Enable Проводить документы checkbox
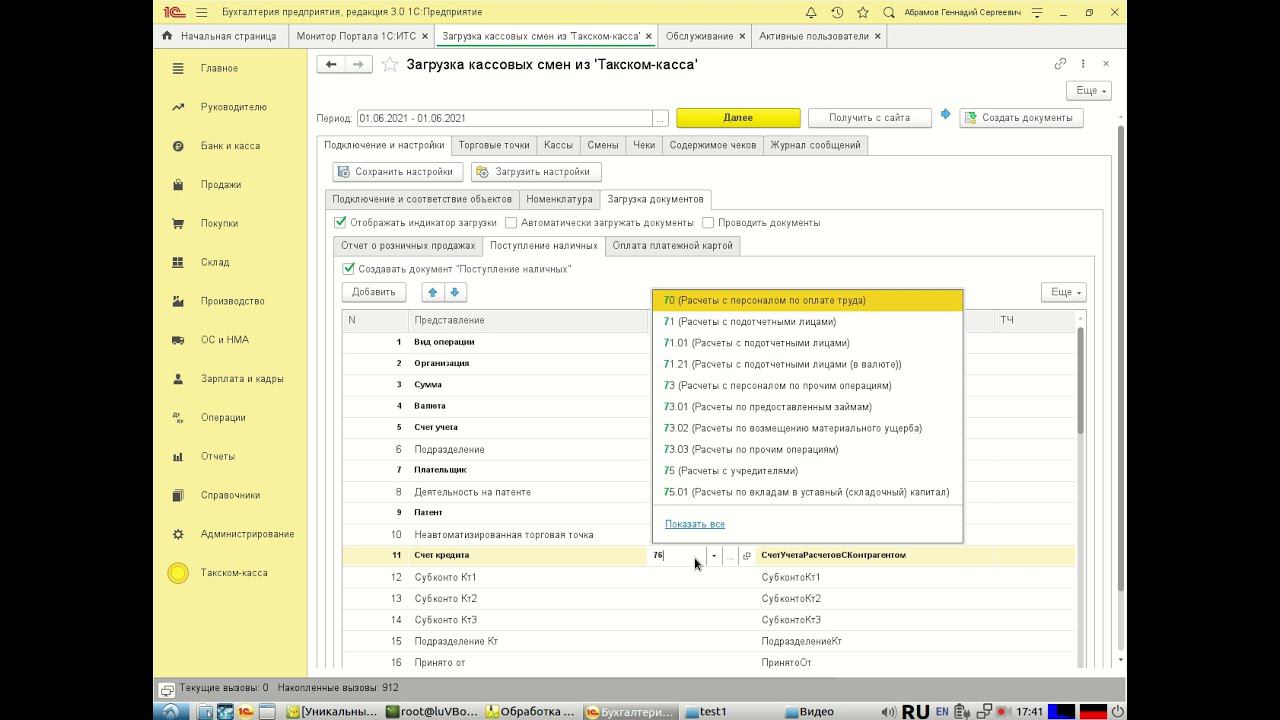 [x=708, y=223]
